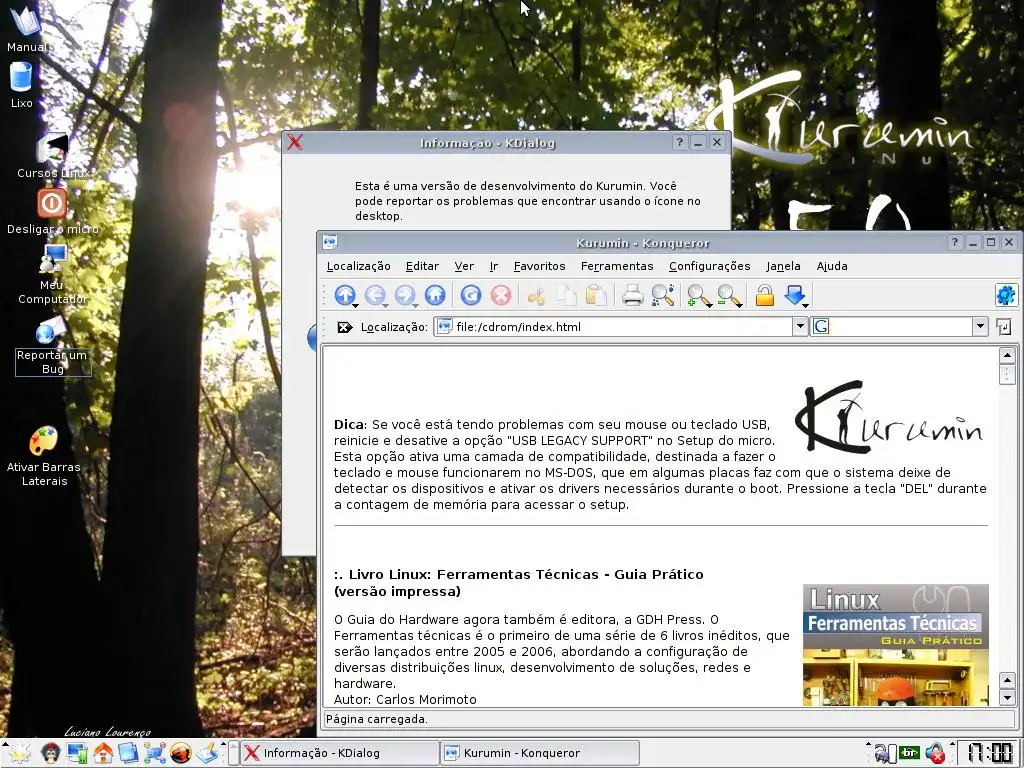
Task: Click the taskbar clock showing 17:00
Action: click(989, 753)
